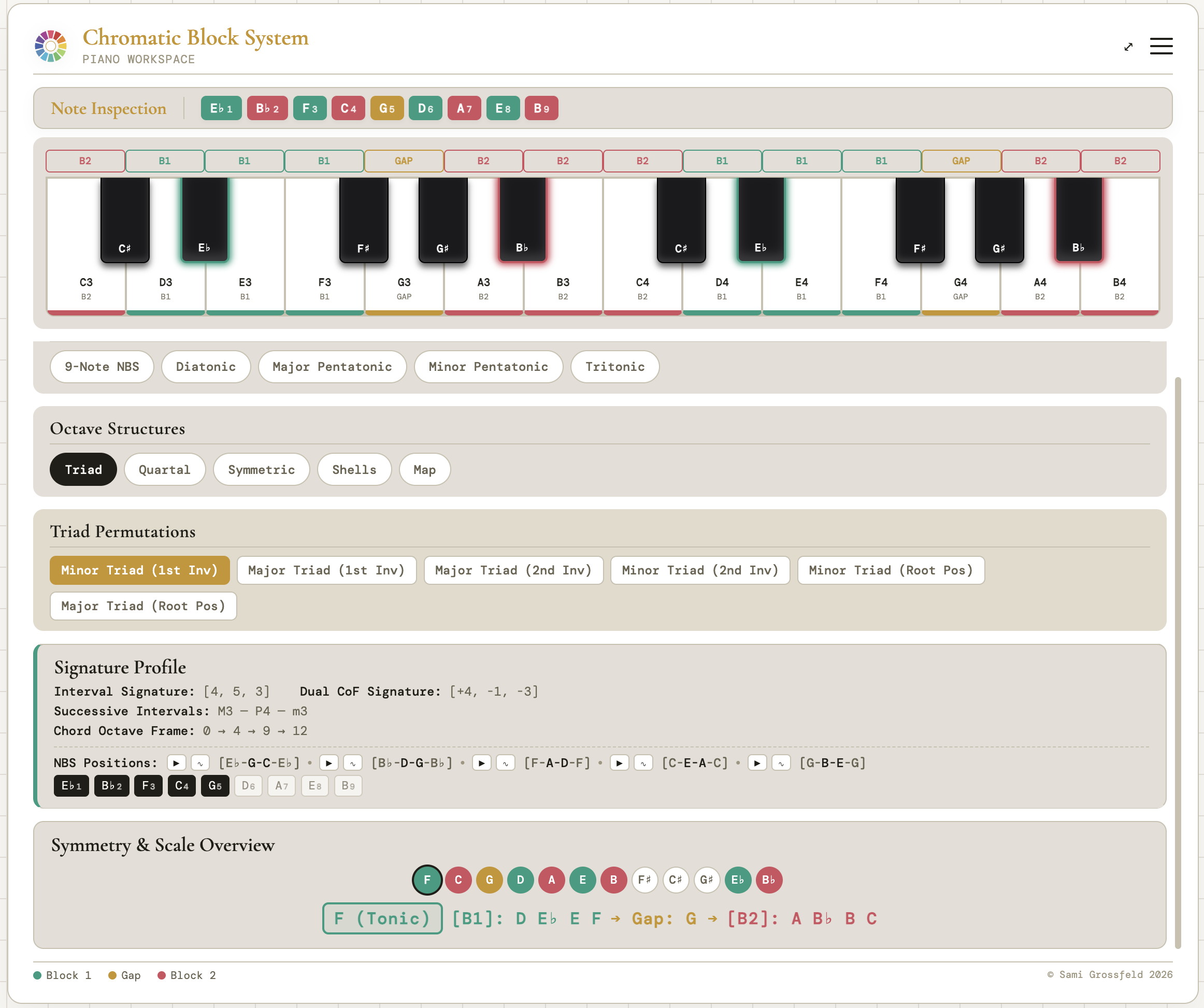The width and height of the screenshot is (1204, 1008).
Task: Click the wave icon before [B♭-D-G-B♭]
Action: click(x=353, y=762)
